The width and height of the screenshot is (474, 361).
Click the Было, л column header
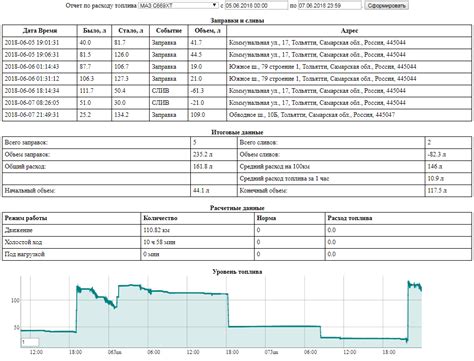click(94, 31)
